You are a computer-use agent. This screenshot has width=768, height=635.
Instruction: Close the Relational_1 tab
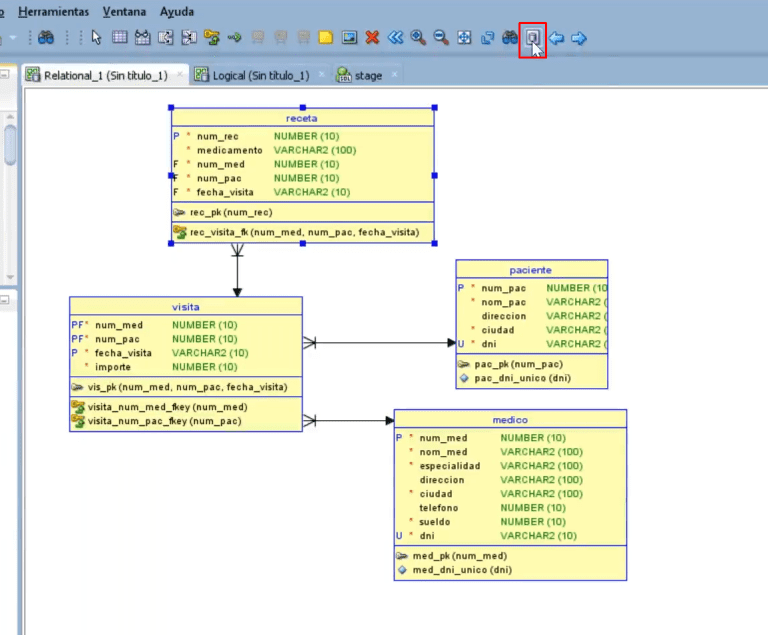180,74
